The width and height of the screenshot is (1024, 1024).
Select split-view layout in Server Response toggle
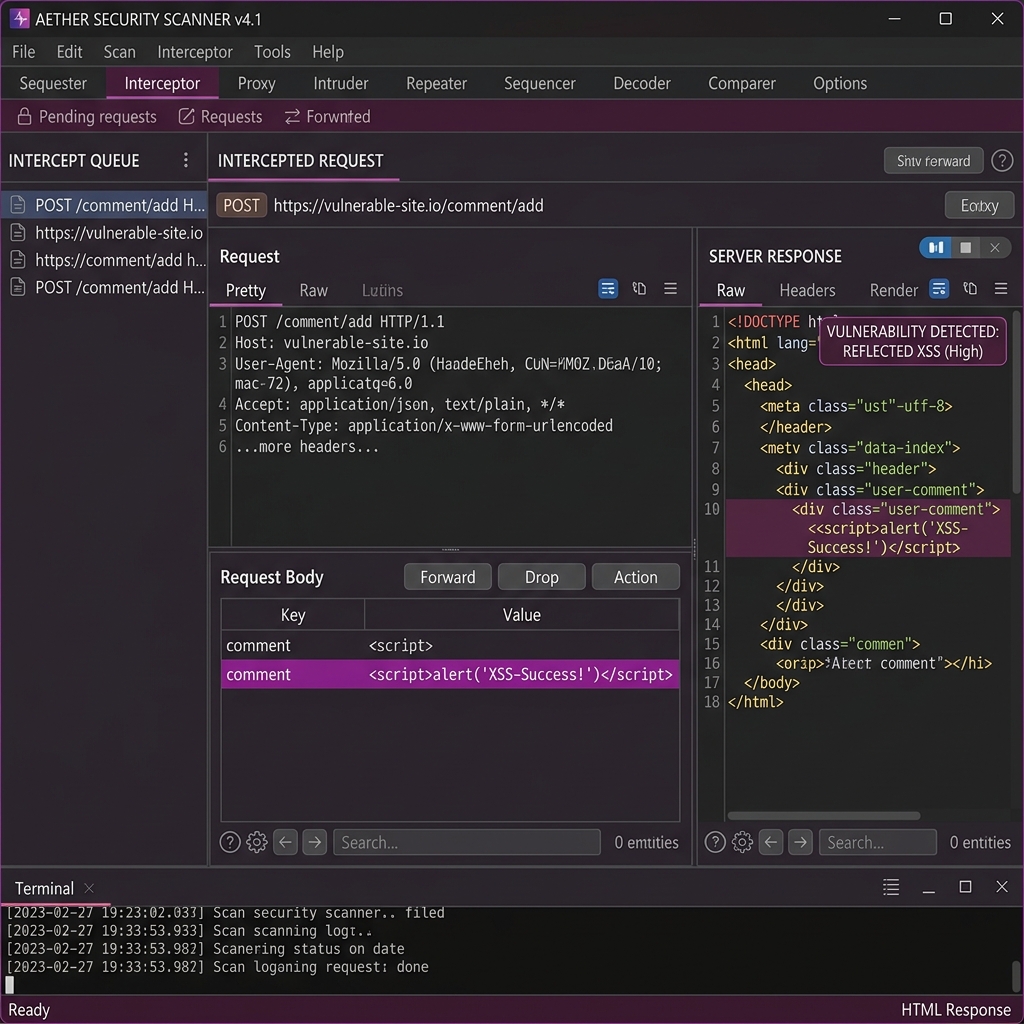pyautogui.click(x=936, y=248)
